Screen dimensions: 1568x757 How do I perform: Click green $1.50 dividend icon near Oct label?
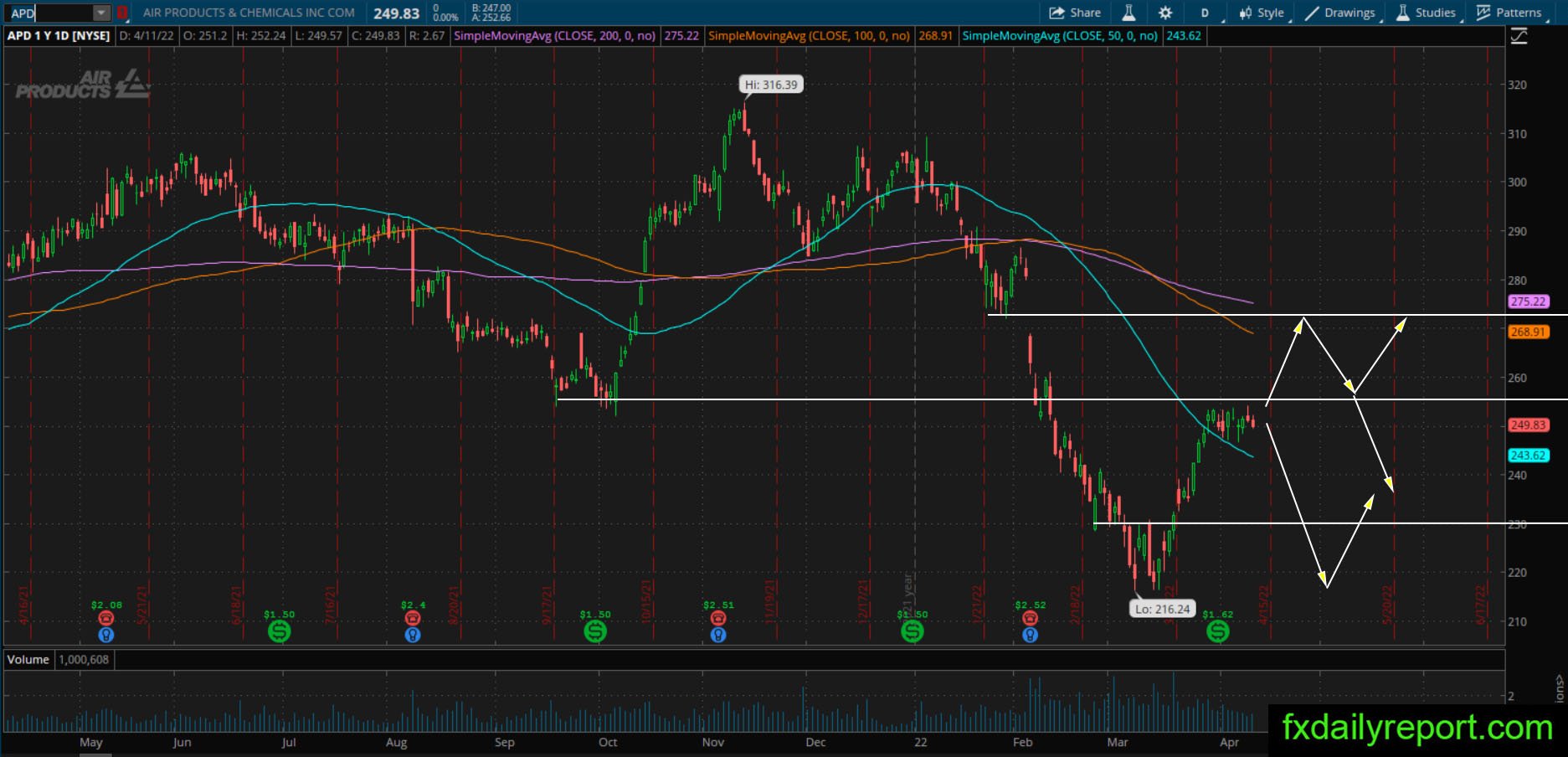595,631
